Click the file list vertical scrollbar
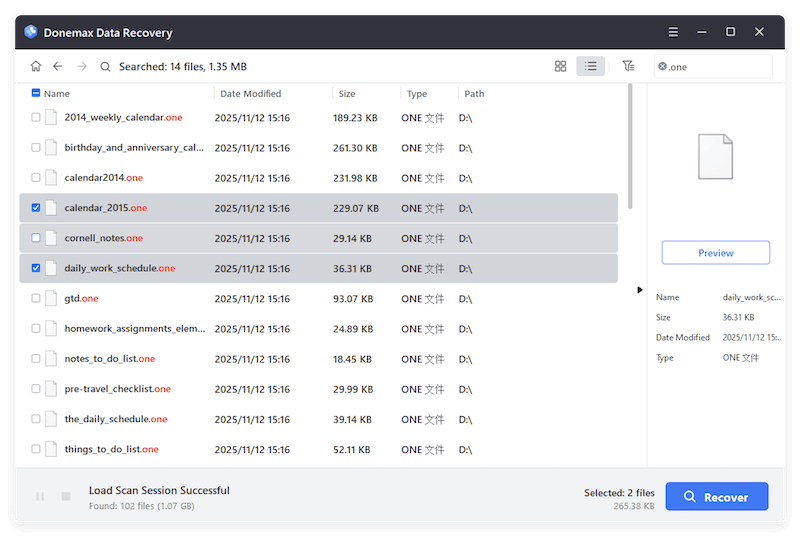The width and height of the screenshot is (800, 538). click(x=630, y=146)
